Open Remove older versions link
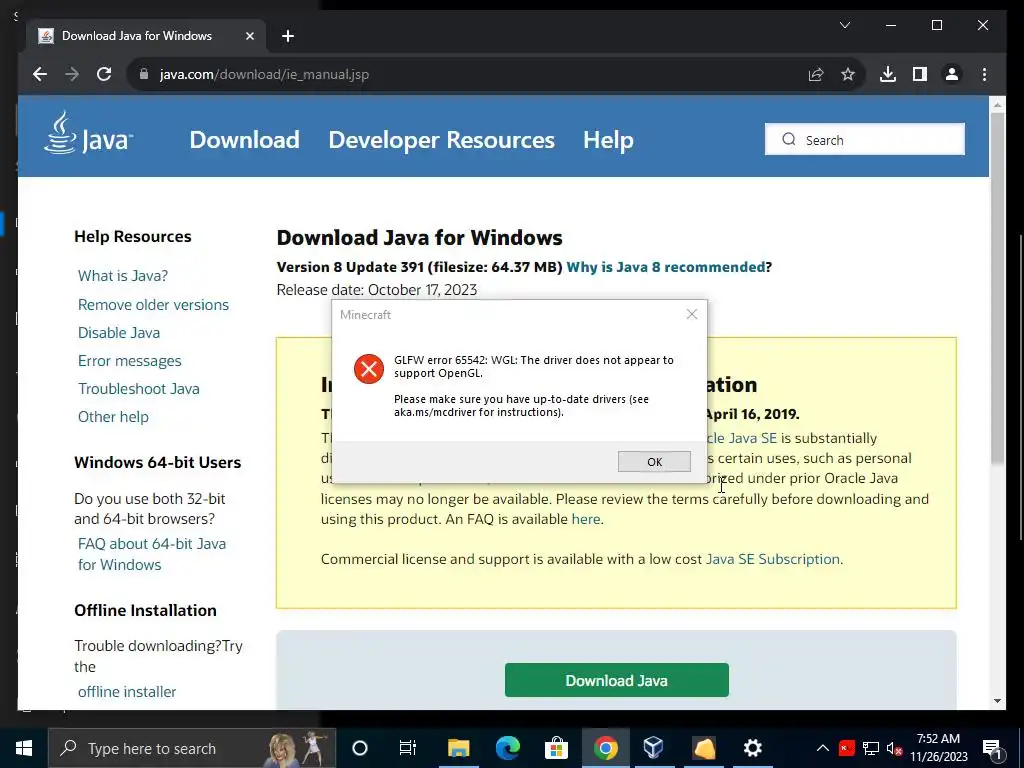Viewport: 1024px width, 768px height. (x=153, y=304)
